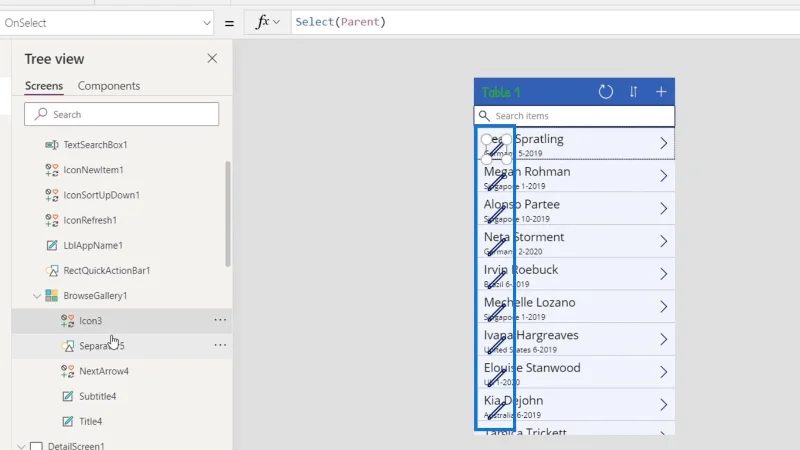
Task: Expand the fx formula options chevron
Action: (x=277, y=22)
